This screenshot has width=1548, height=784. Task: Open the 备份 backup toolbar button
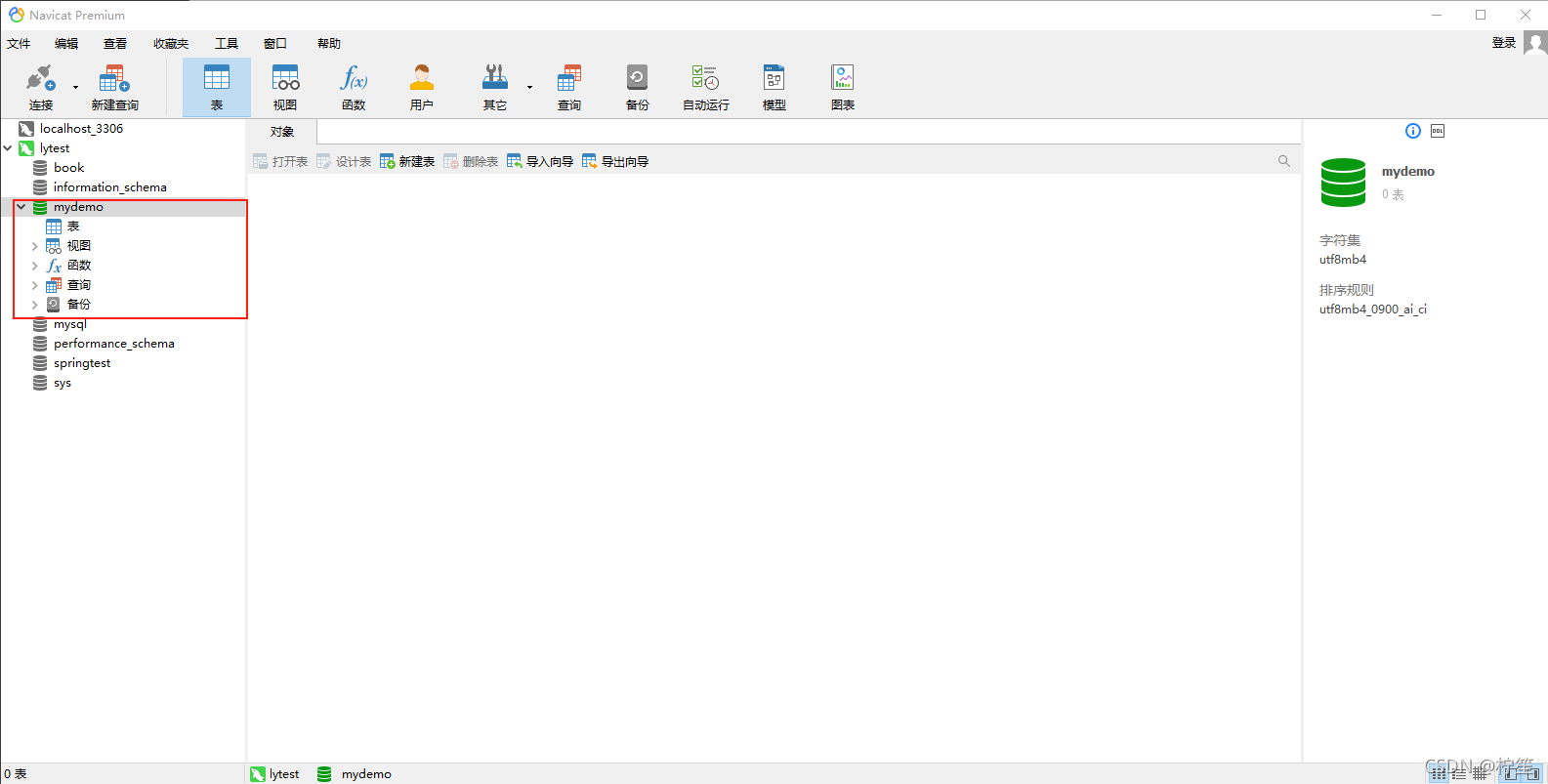pos(637,87)
